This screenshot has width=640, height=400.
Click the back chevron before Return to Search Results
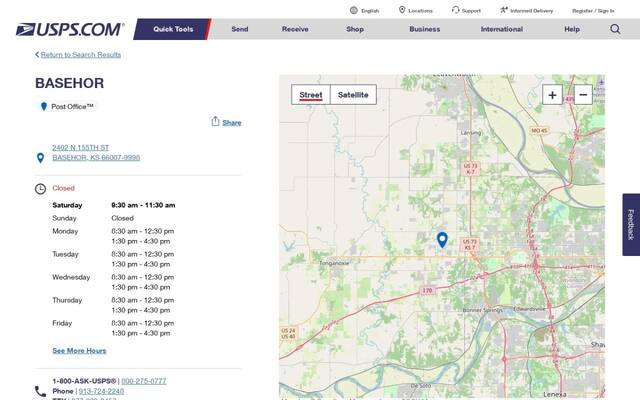[x=37, y=54]
